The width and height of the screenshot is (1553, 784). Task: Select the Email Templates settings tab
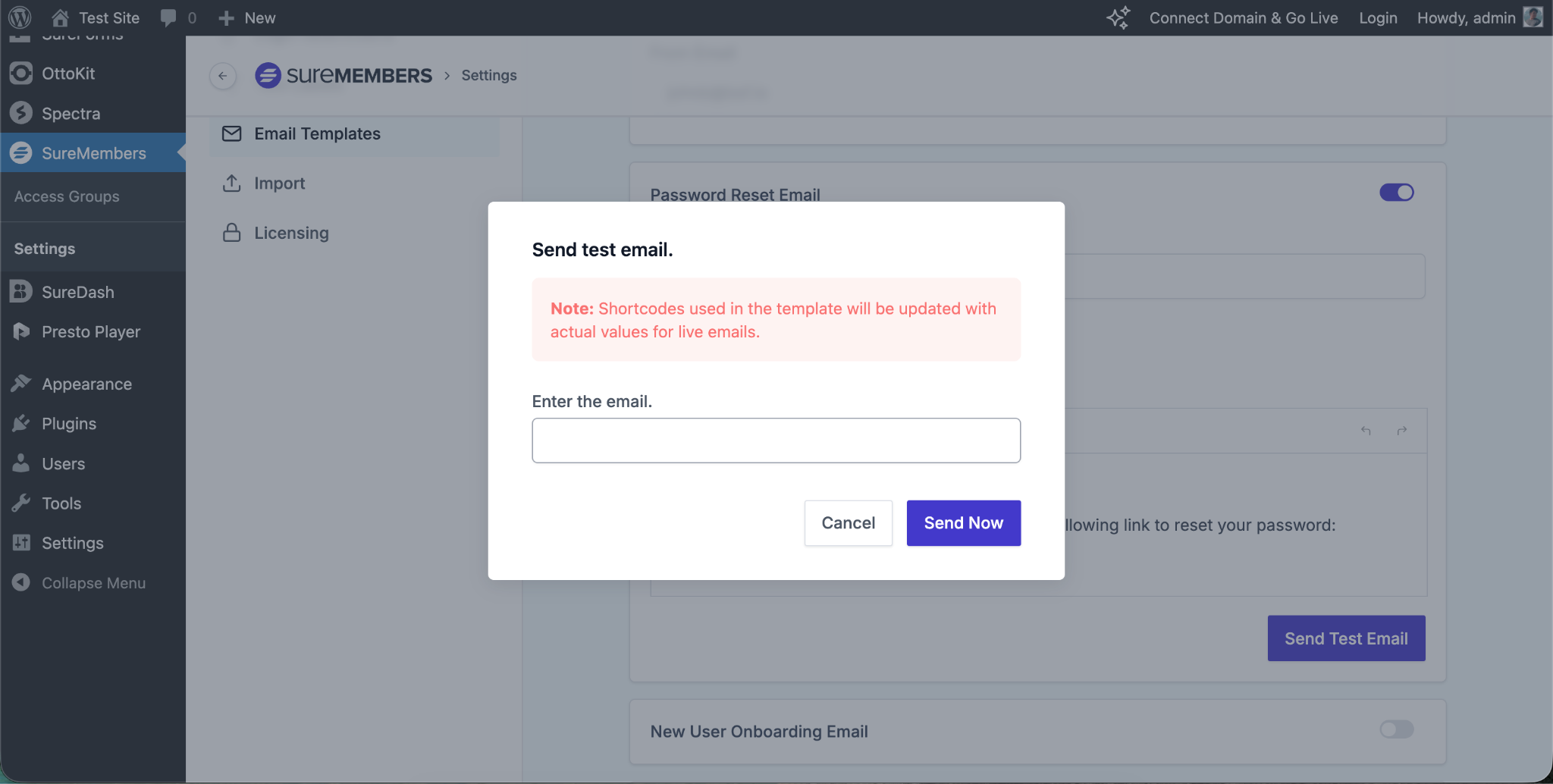(317, 134)
